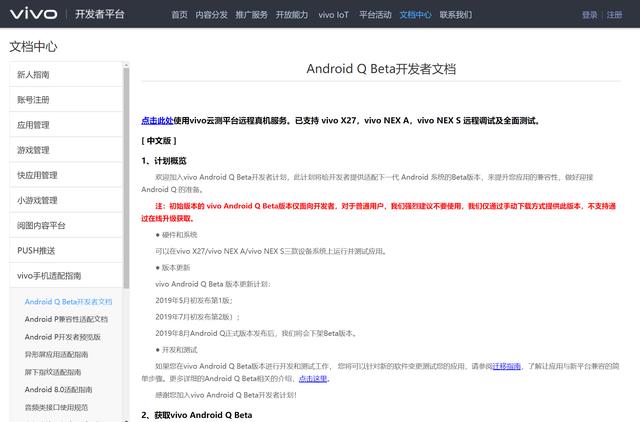Select Android Q Beta开发者文档 in sidebar
This screenshot has width=640, height=422.
(68, 302)
